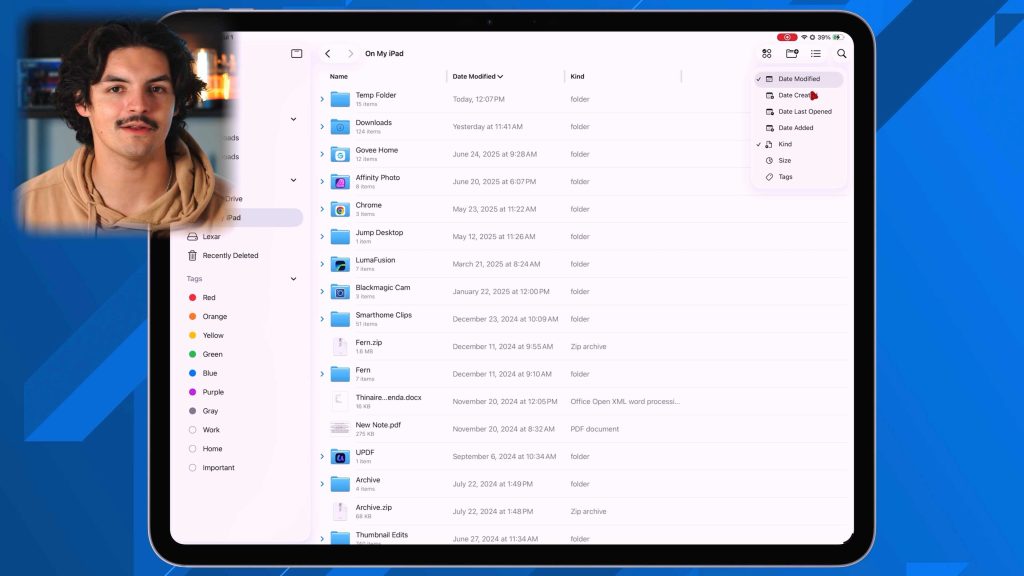Switch to grid view using the icons button
The width and height of the screenshot is (1024, 576).
[x=766, y=53]
